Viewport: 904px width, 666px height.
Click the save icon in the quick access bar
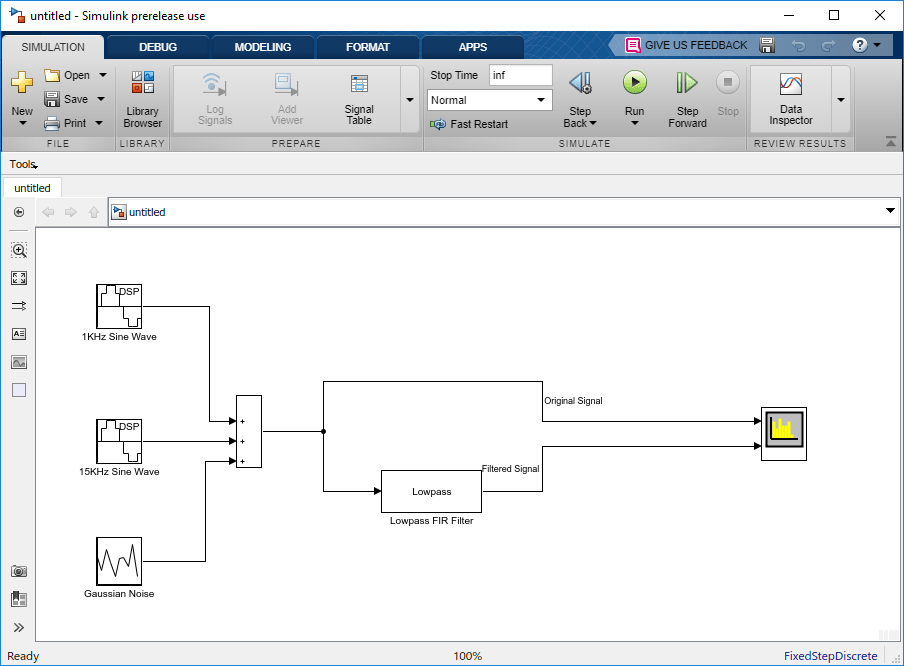(x=767, y=45)
